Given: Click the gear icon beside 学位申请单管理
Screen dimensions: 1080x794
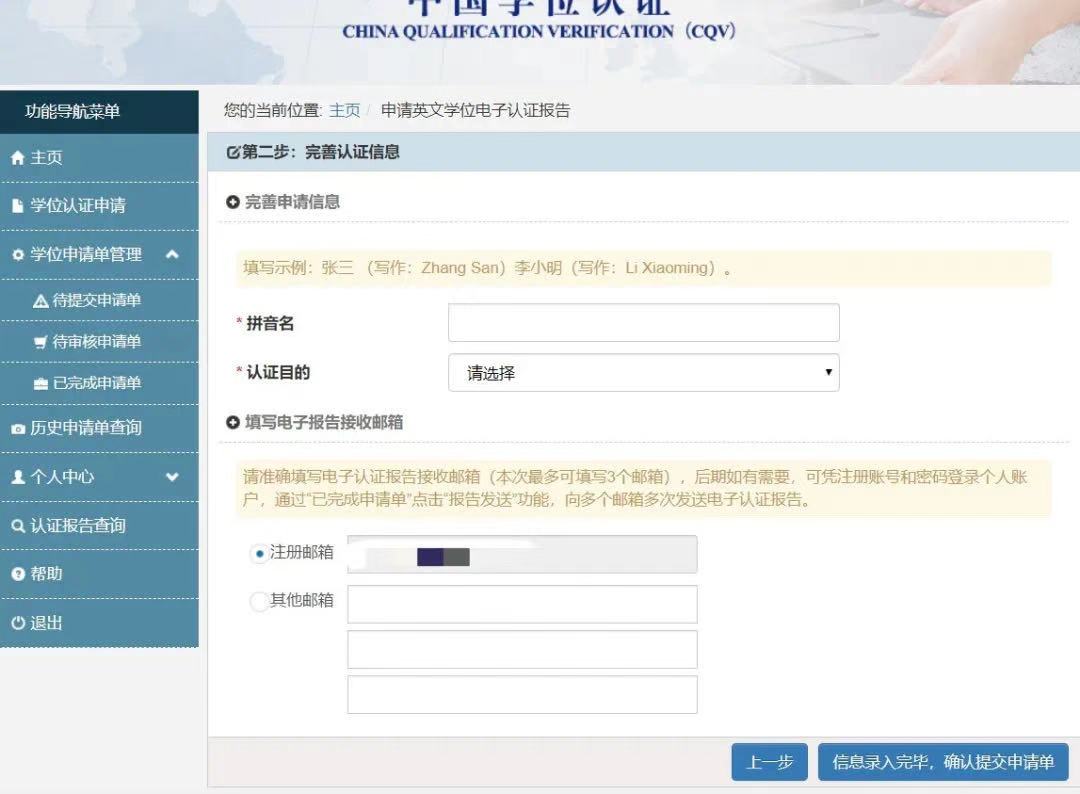Looking at the screenshot, I should [x=17, y=255].
